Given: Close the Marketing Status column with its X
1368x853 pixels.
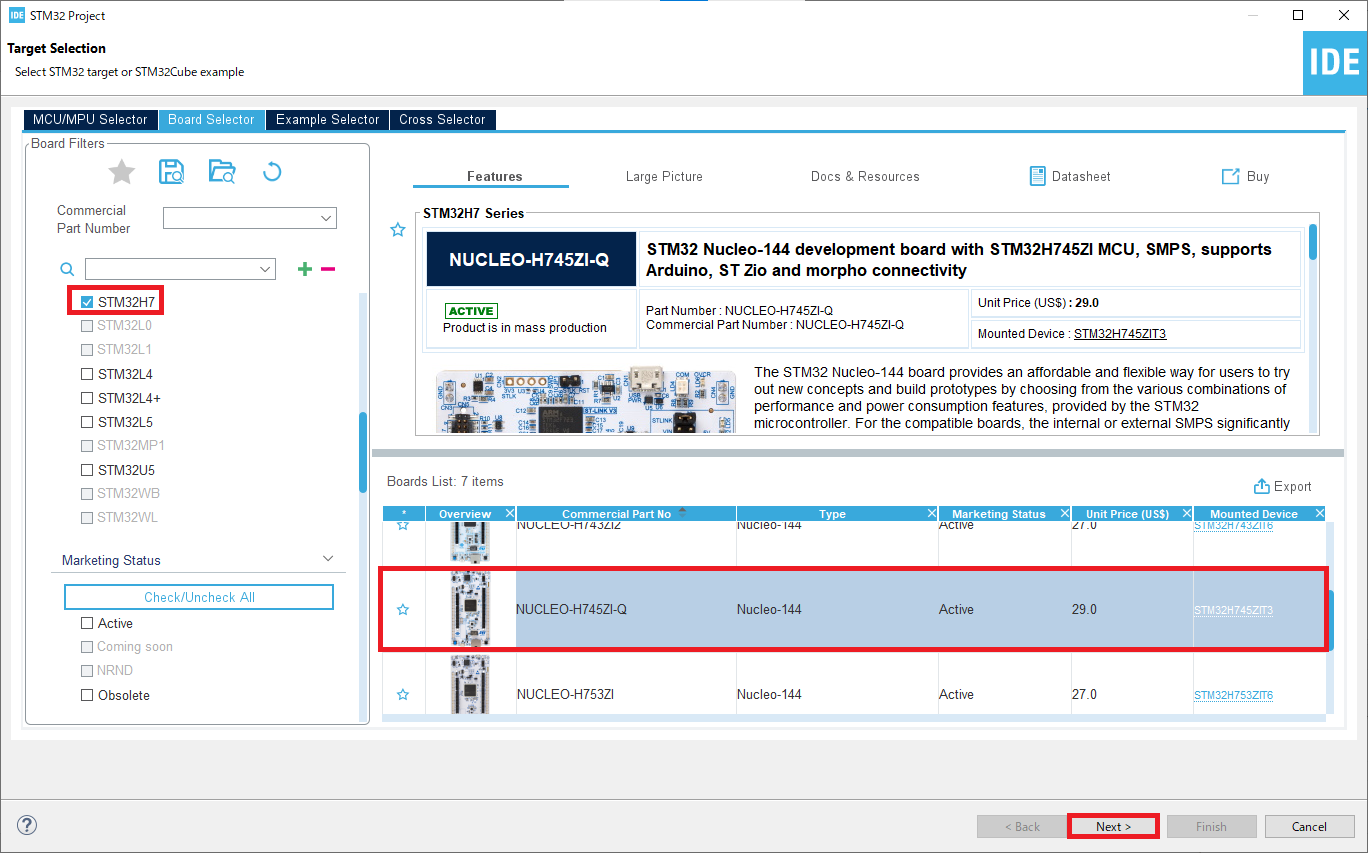Looking at the screenshot, I should click(1065, 514).
